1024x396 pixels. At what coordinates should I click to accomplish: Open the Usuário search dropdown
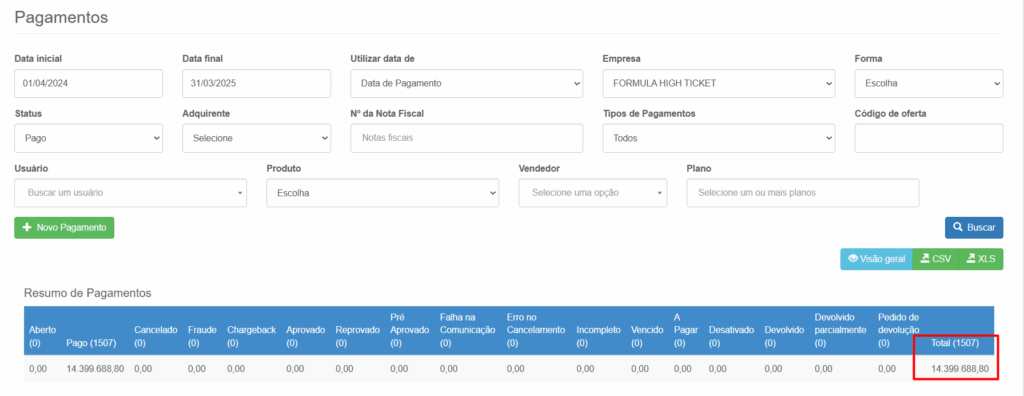(x=131, y=193)
